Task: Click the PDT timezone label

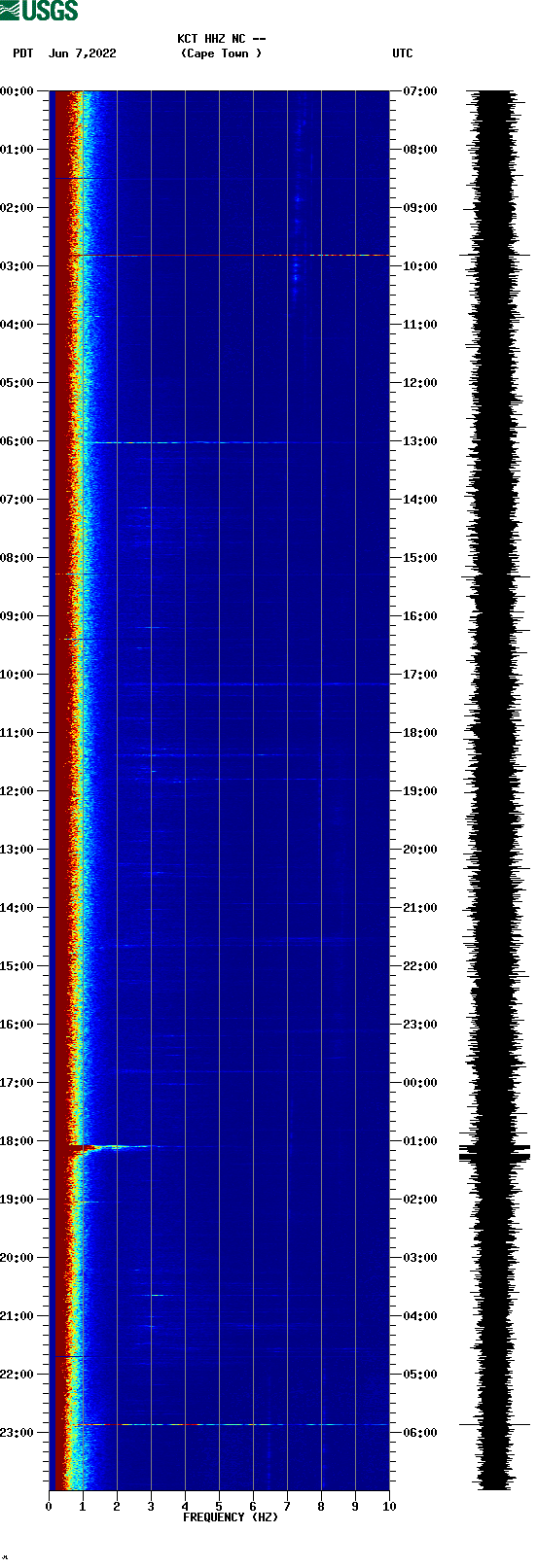Action: (22, 53)
